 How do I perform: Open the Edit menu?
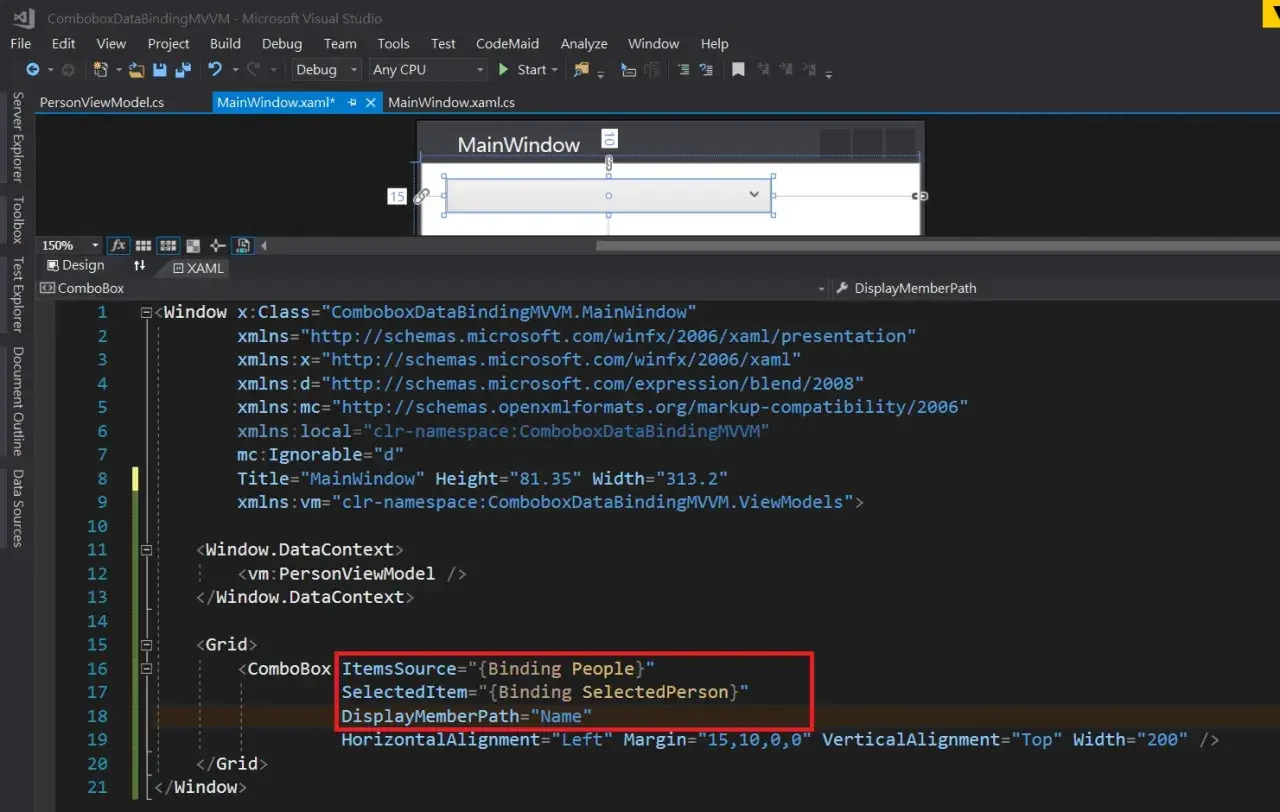coord(63,43)
